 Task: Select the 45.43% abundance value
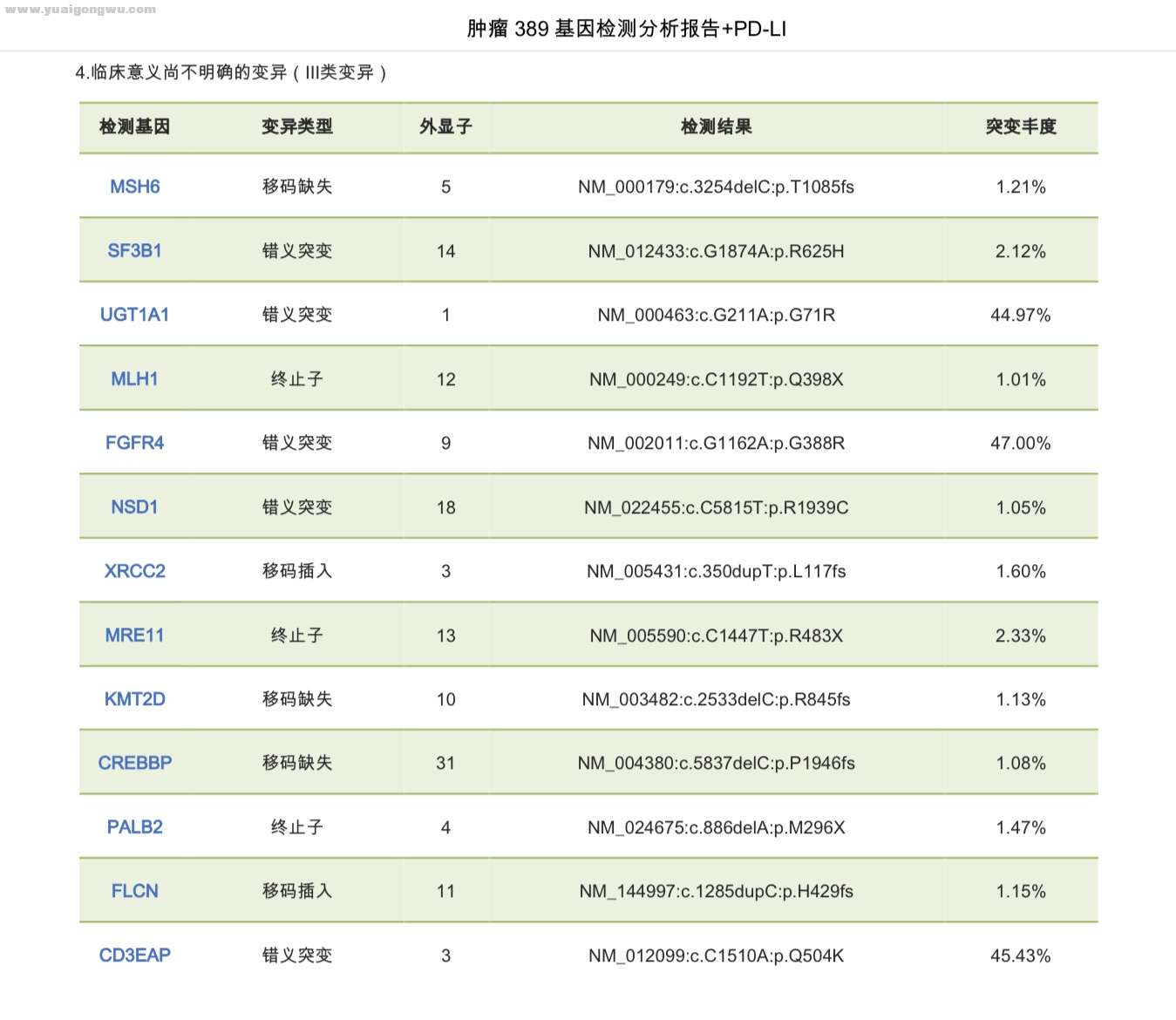pyautogui.click(x=1021, y=955)
